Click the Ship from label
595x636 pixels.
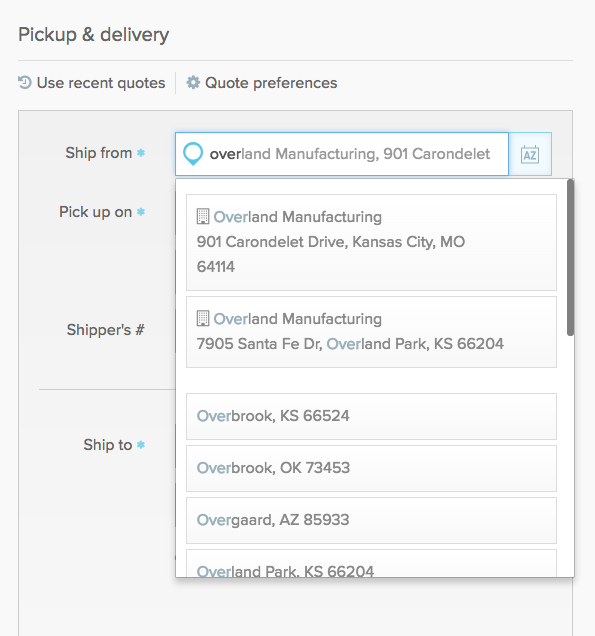pos(99,153)
